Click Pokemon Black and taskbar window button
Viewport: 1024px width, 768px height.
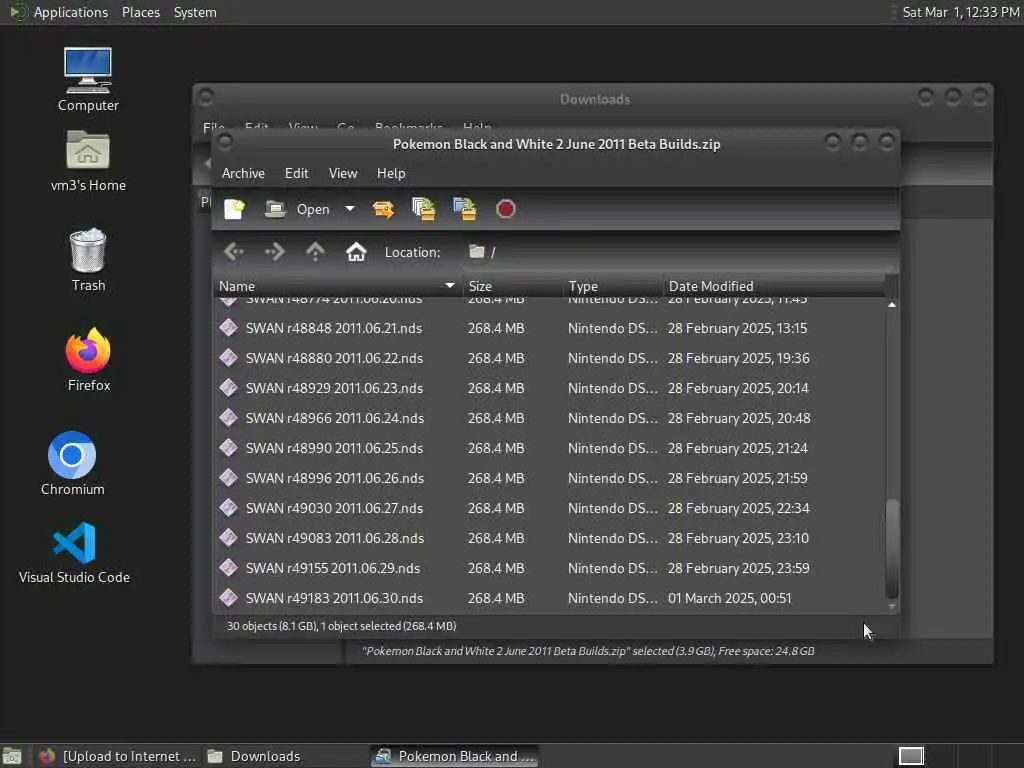(455, 756)
